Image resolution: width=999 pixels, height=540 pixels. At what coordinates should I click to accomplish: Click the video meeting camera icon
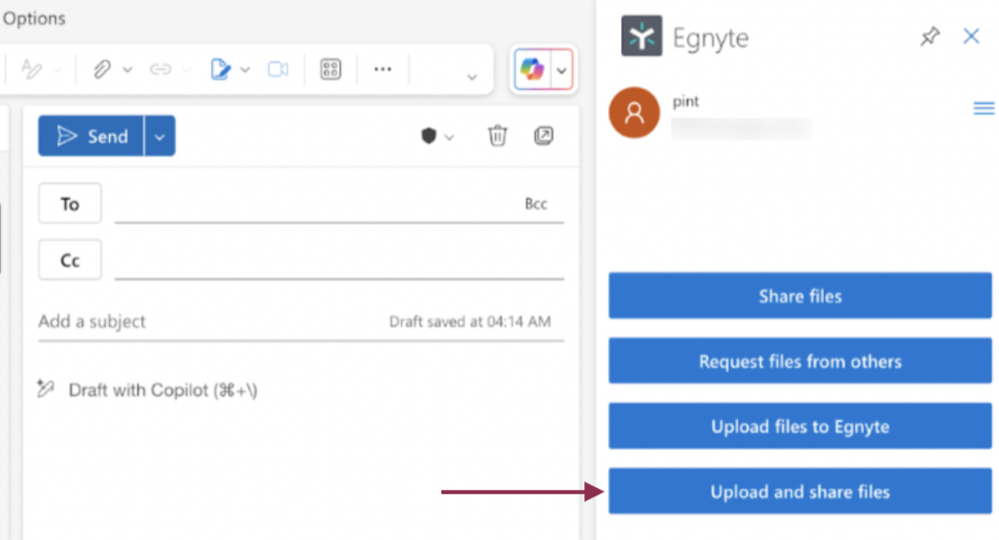click(x=277, y=69)
